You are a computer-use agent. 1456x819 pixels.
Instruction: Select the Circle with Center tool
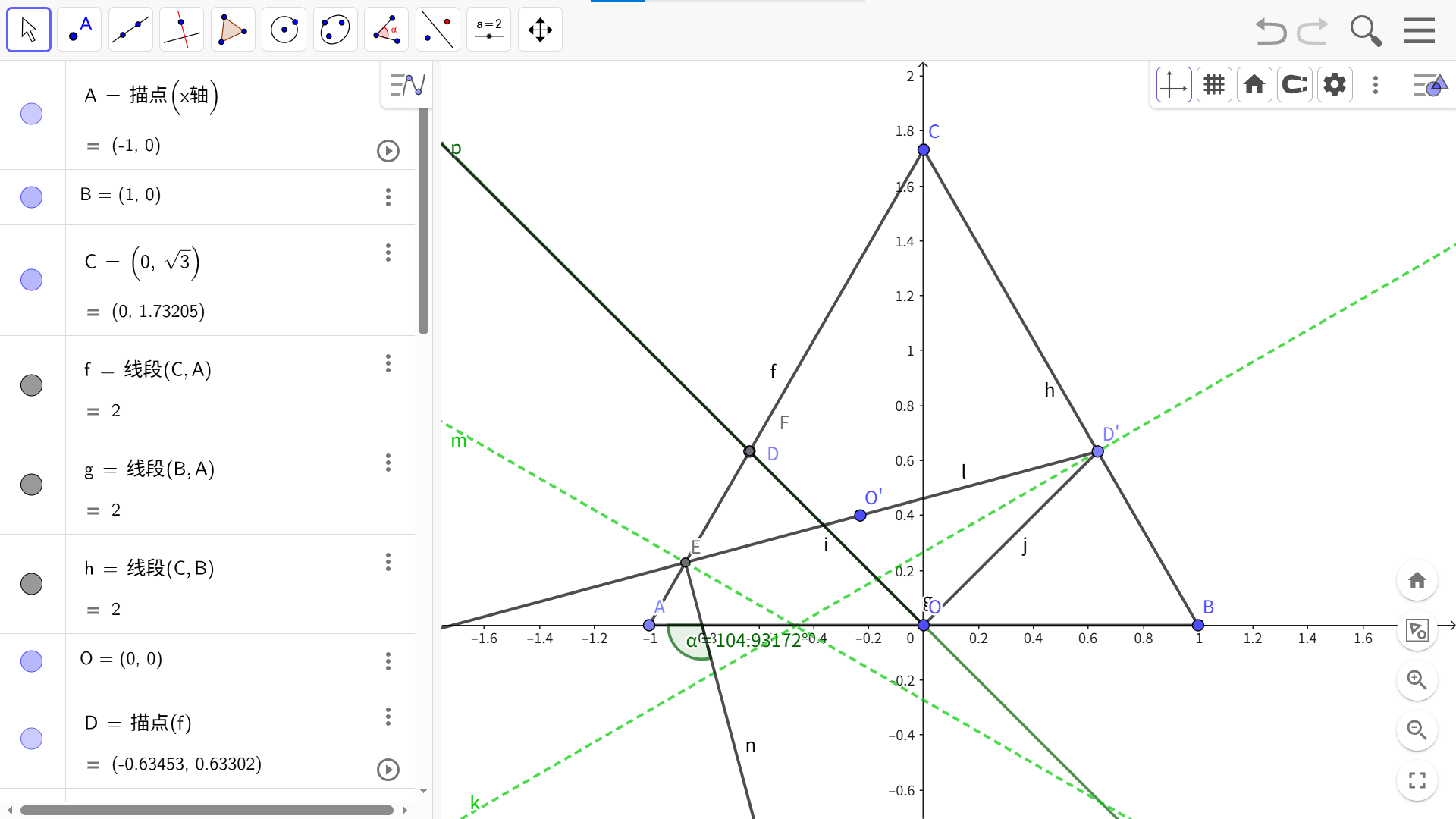coord(284,30)
